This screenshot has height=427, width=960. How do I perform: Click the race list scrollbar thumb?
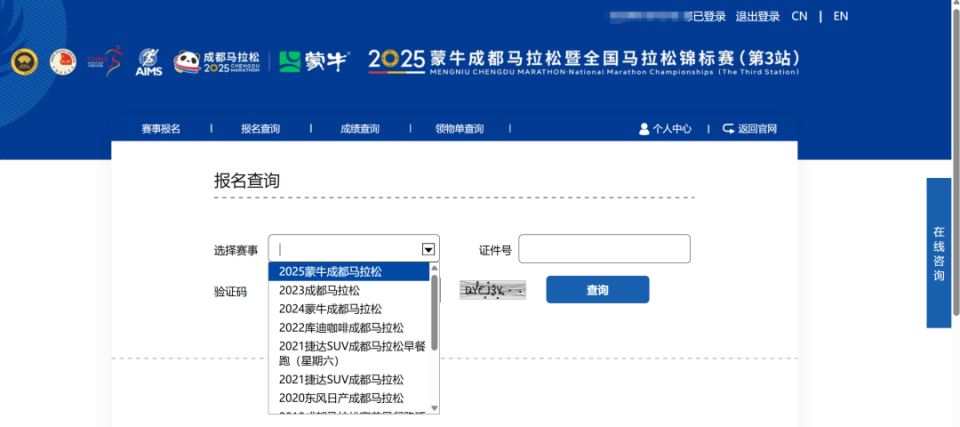pyautogui.click(x=435, y=312)
